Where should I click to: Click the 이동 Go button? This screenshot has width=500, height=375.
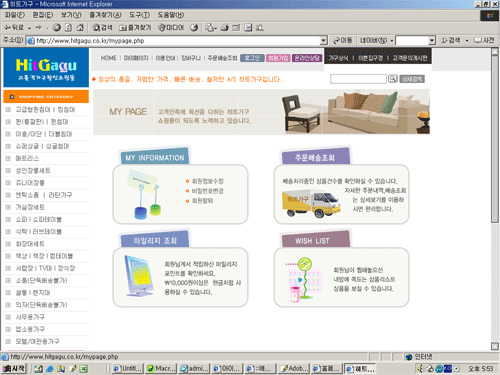343,40
